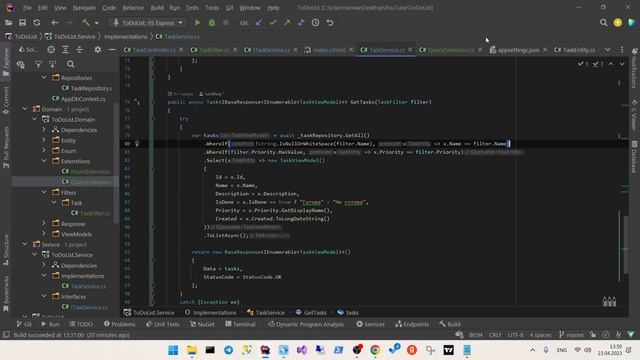Open Search Everywhere magnifier icon

pos(603,23)
